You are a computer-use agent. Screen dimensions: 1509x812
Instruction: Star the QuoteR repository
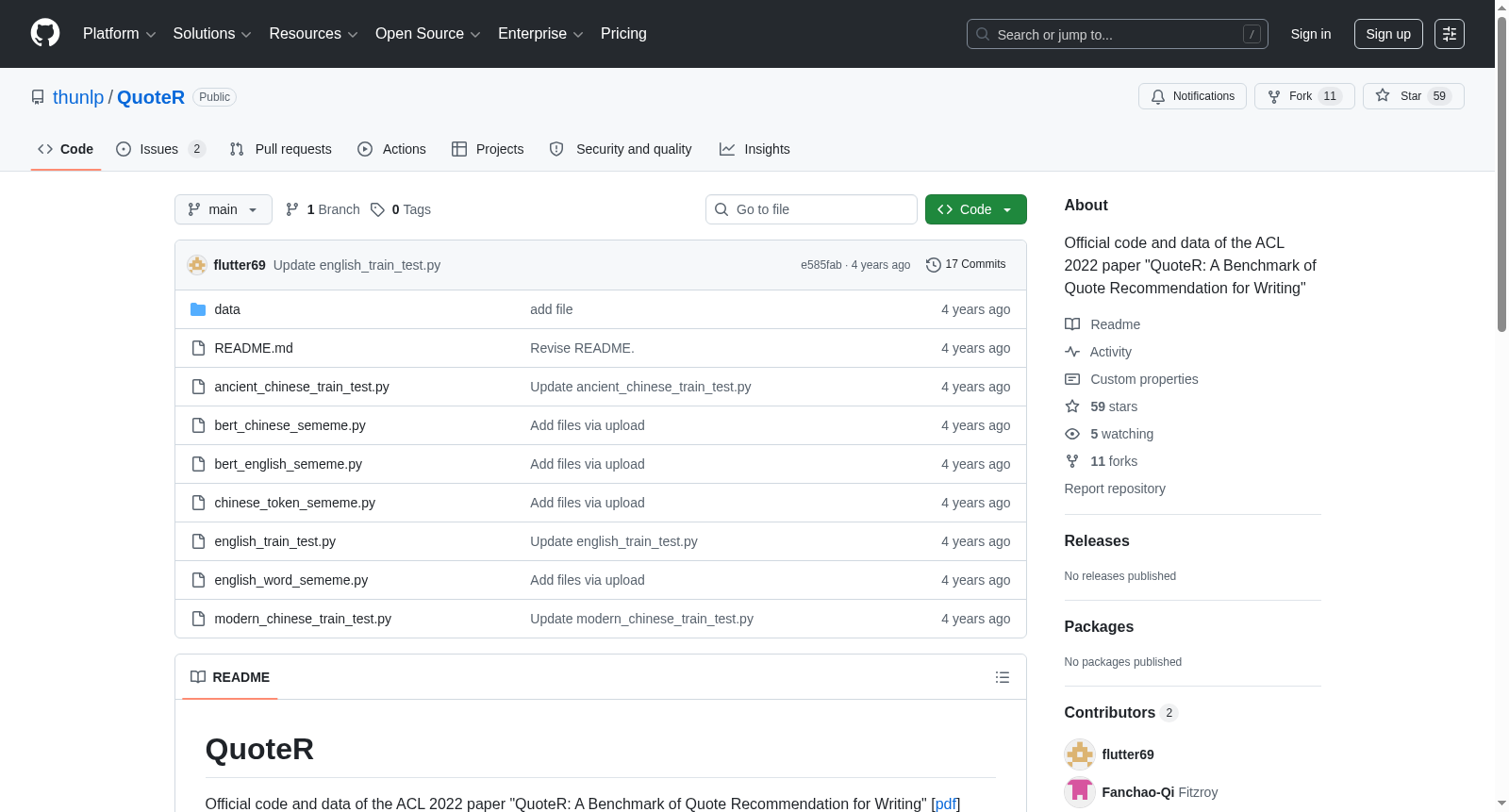pyautogui.click(x=1413, y=96)
